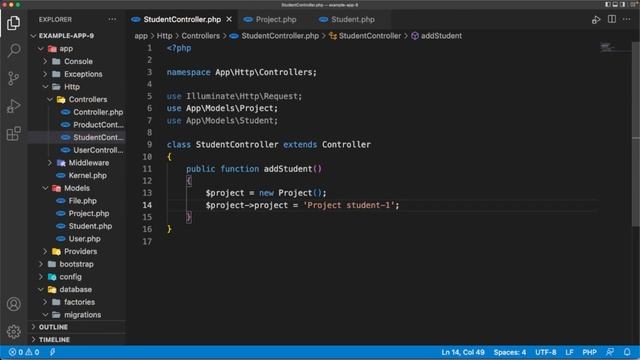Split the editor to the right
The width and height of the screenshot is (640, 360).
point(611,19)
